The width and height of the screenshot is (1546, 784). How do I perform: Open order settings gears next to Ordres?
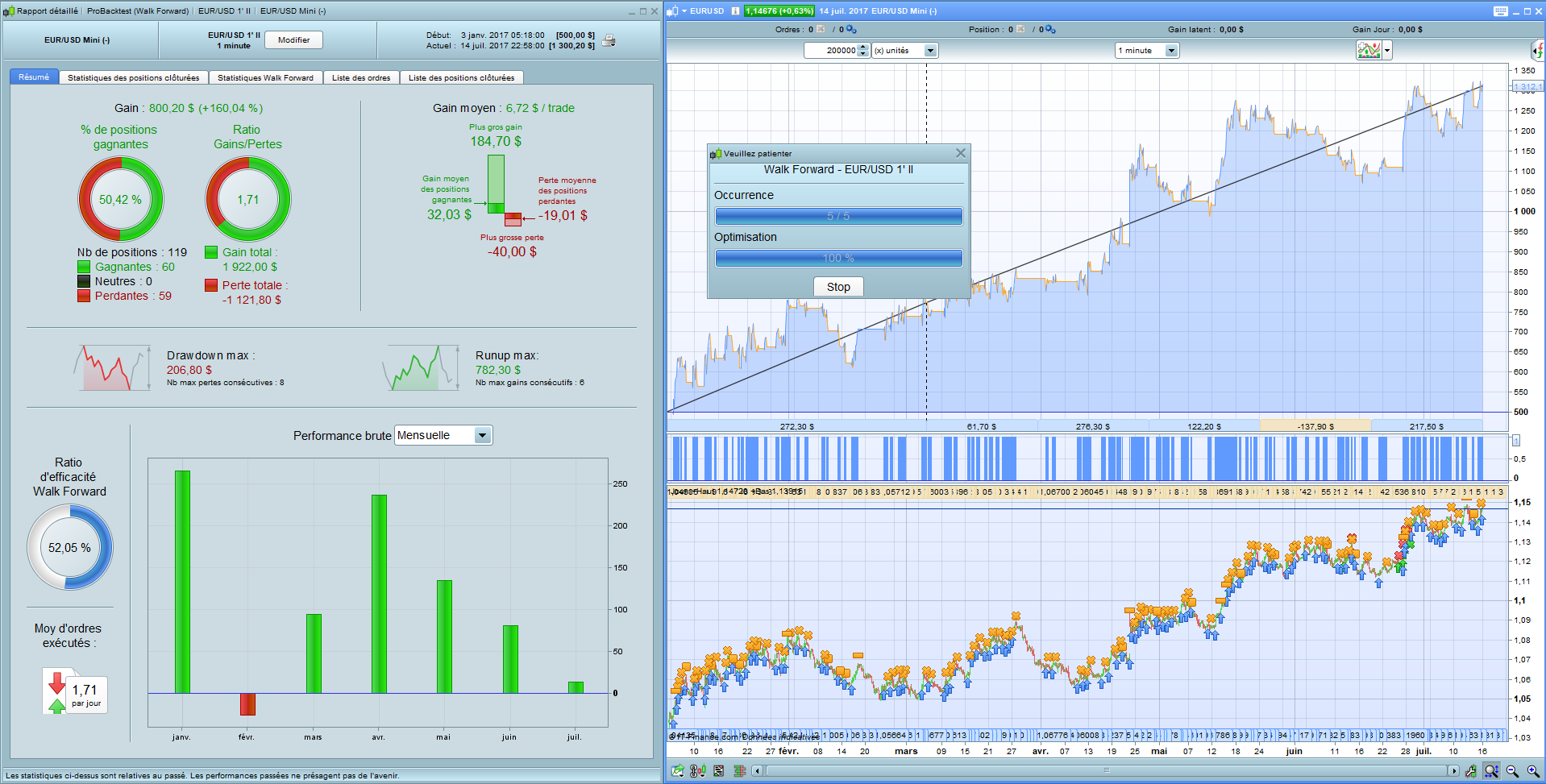[x=851, y=29]
